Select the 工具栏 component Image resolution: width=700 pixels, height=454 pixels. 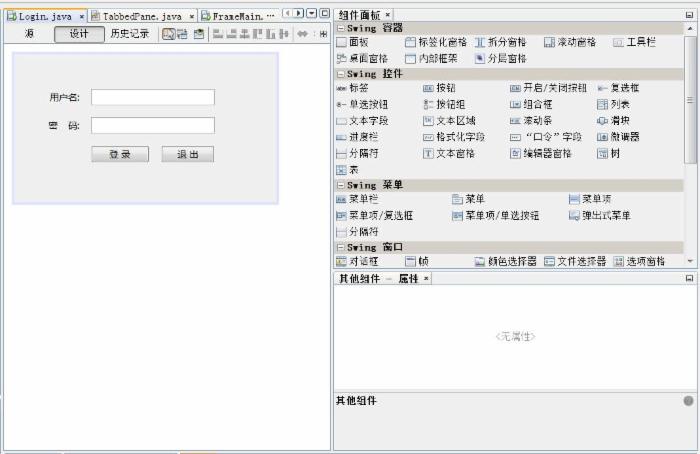pyautogui.click(x=634, y=42)
